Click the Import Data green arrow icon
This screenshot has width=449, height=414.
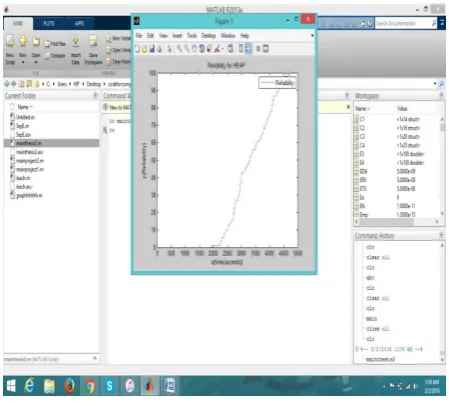tap(76, 41)
